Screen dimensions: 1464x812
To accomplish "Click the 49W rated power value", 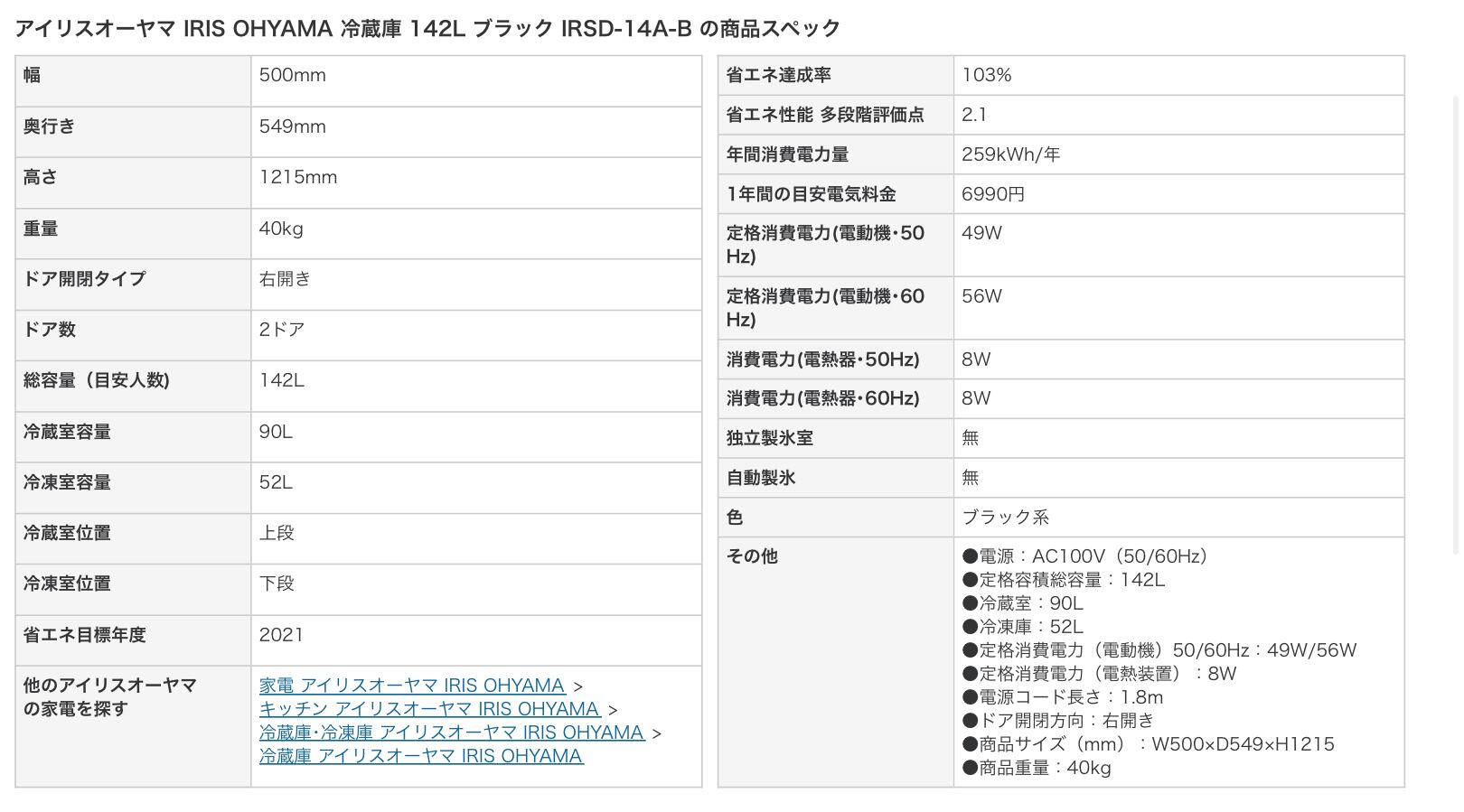I will [981, 233].
